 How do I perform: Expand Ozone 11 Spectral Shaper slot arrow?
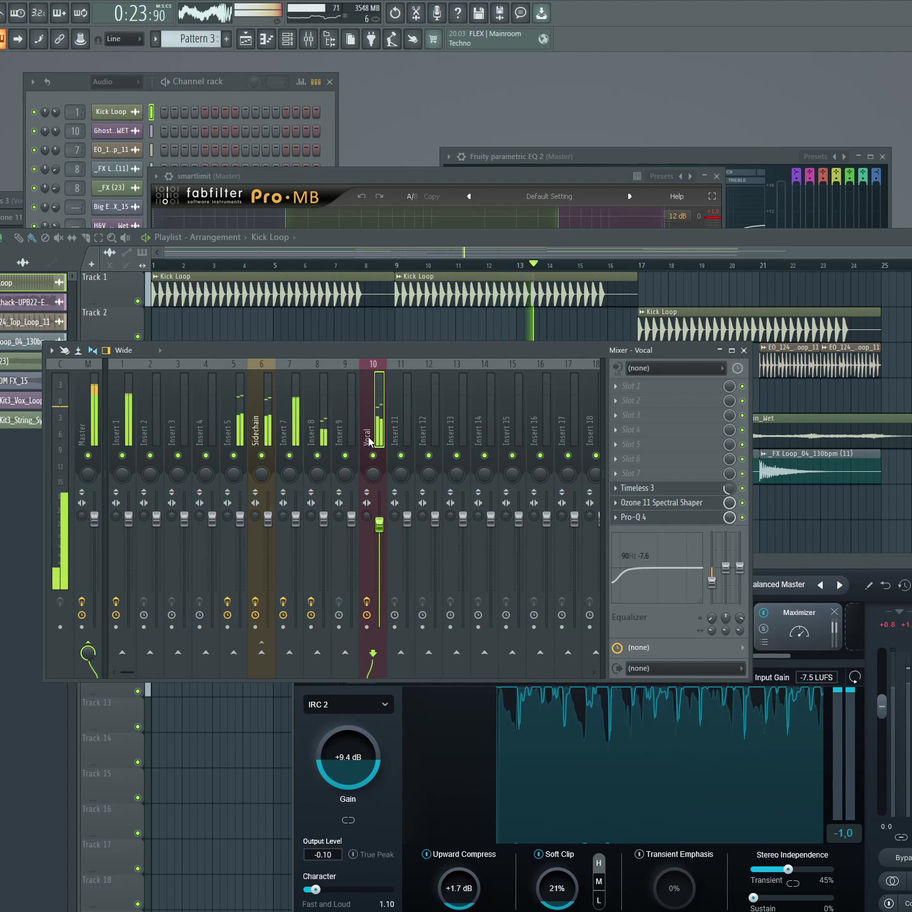pyautogui.click(x=615, y=503)
